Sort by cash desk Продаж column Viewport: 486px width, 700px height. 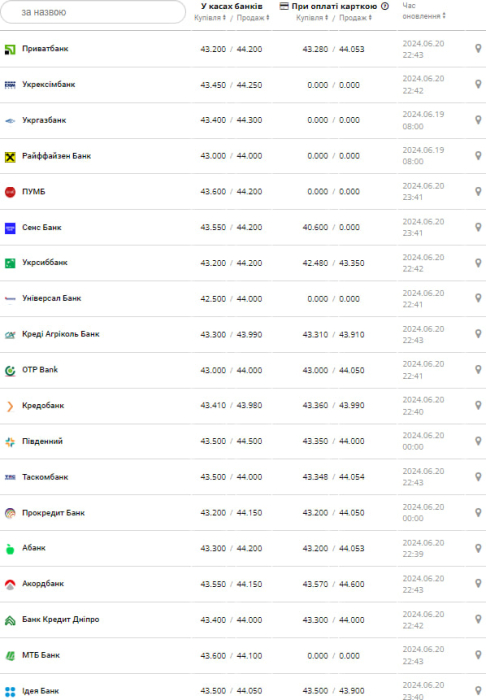[253, 18]
